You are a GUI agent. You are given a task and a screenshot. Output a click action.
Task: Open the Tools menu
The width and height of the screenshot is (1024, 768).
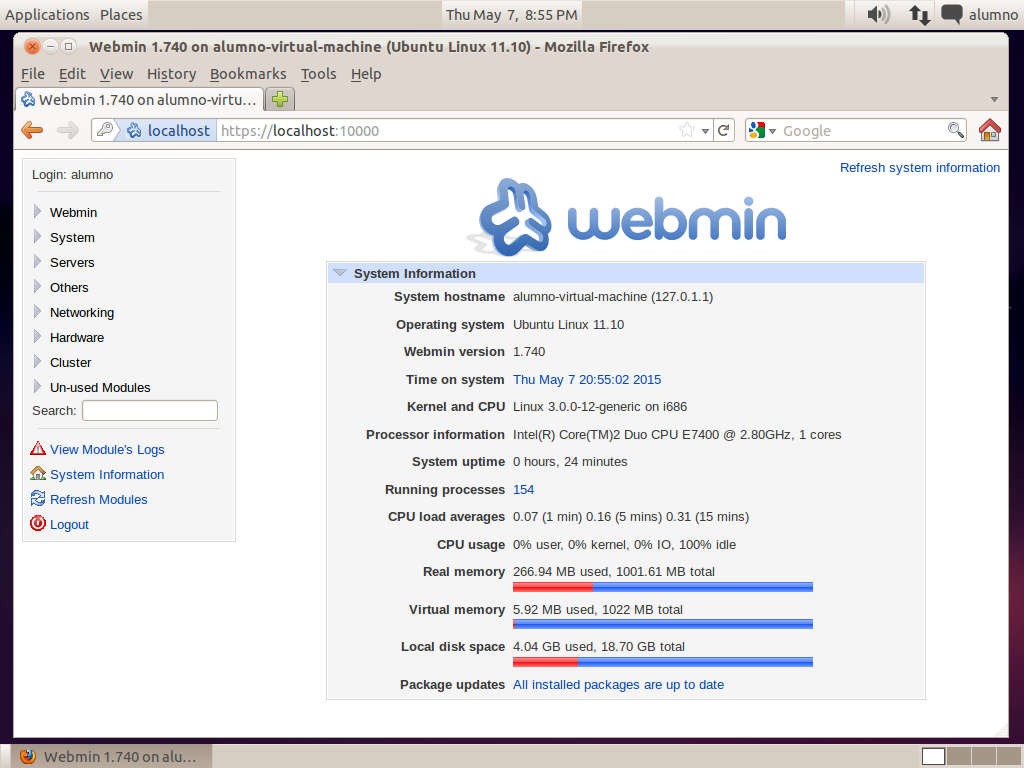(318, 74)
